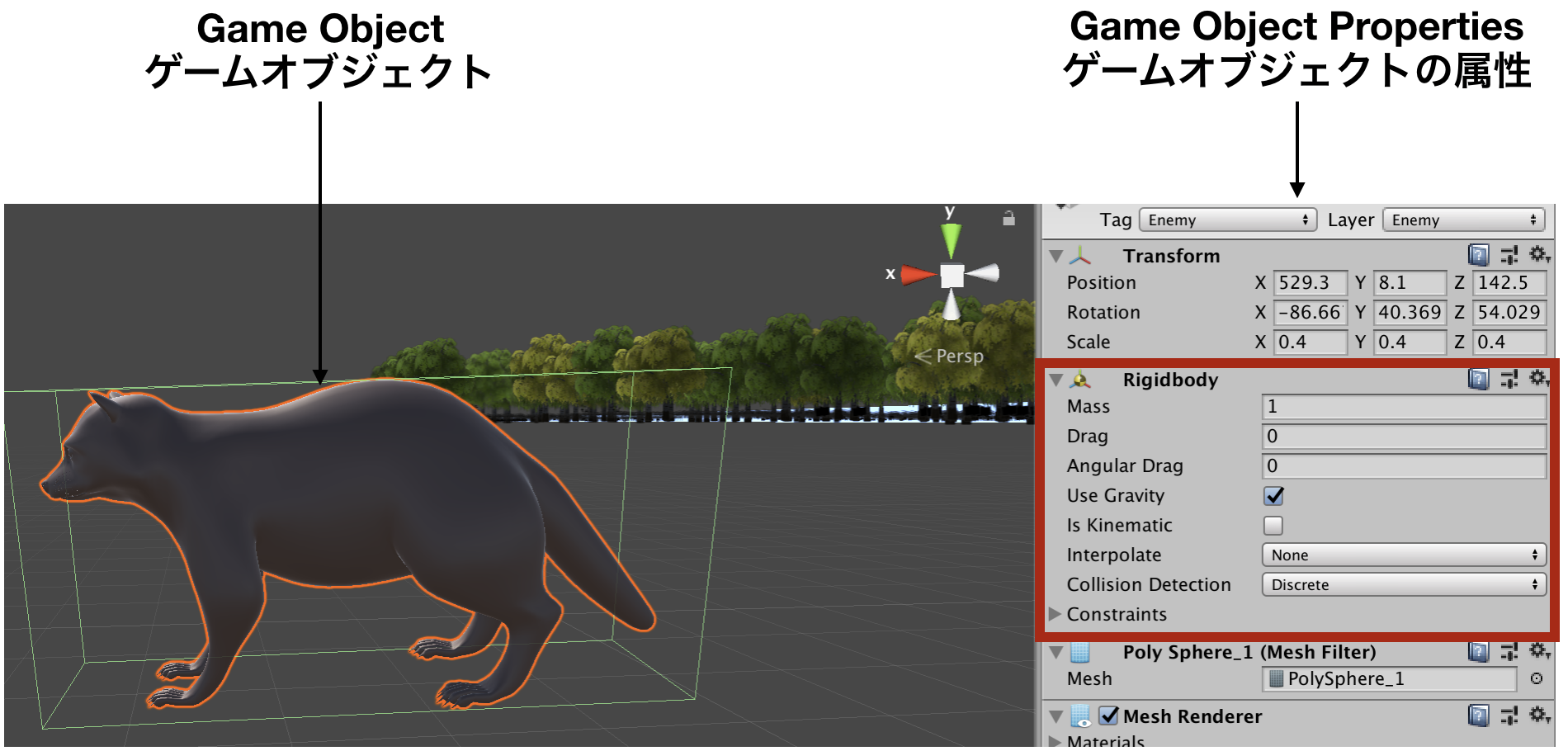Click the Interpolate label

(x=1114, y=555)
